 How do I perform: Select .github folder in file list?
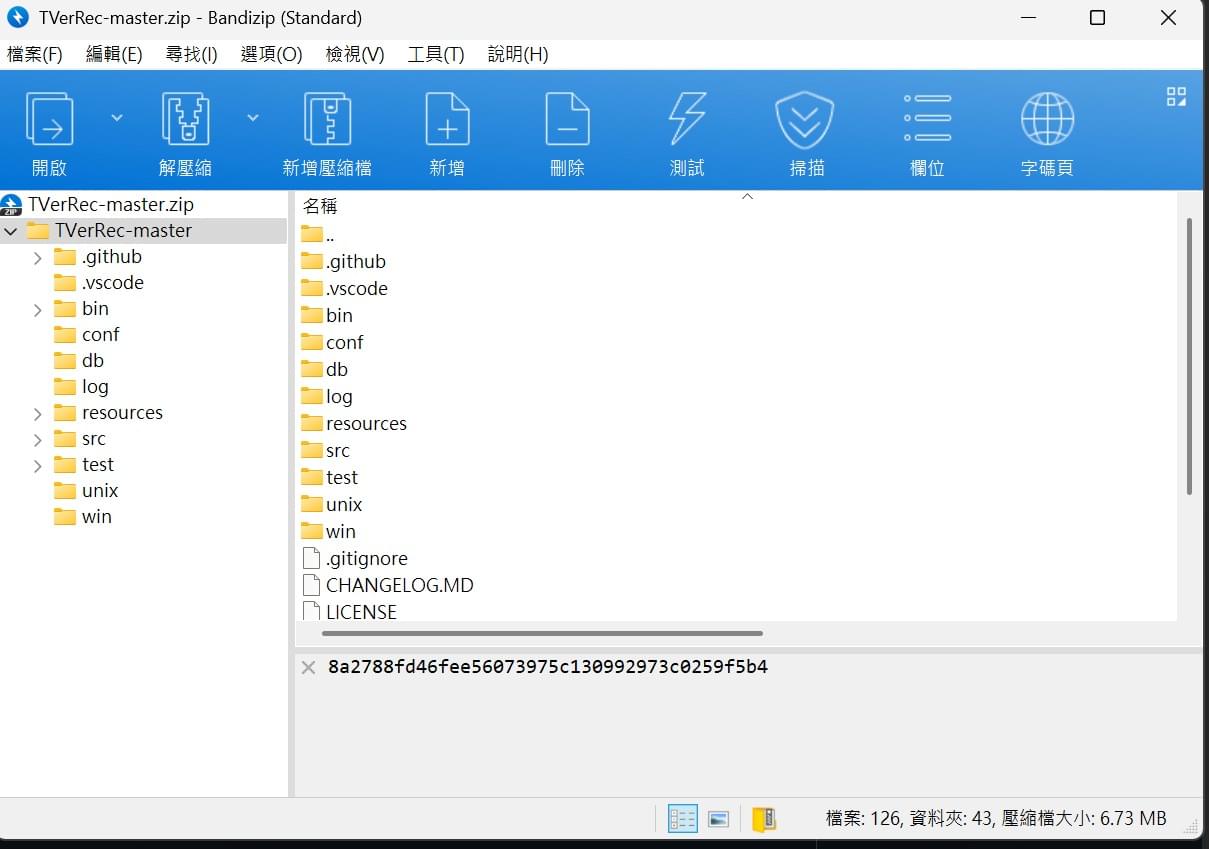click(343, 262)
